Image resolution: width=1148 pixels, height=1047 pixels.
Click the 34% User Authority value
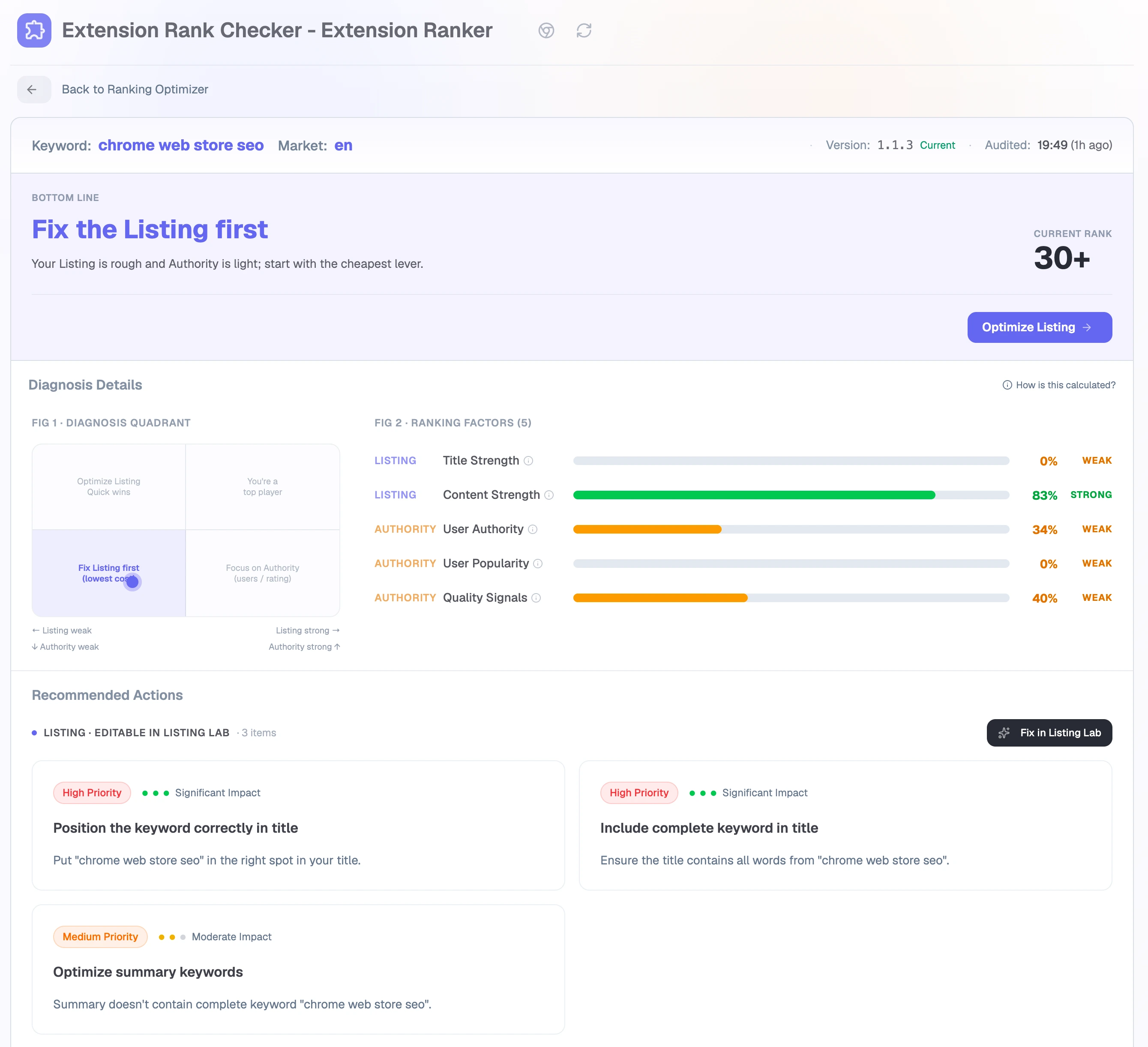pyautogui.click(x=1044, y=530)
